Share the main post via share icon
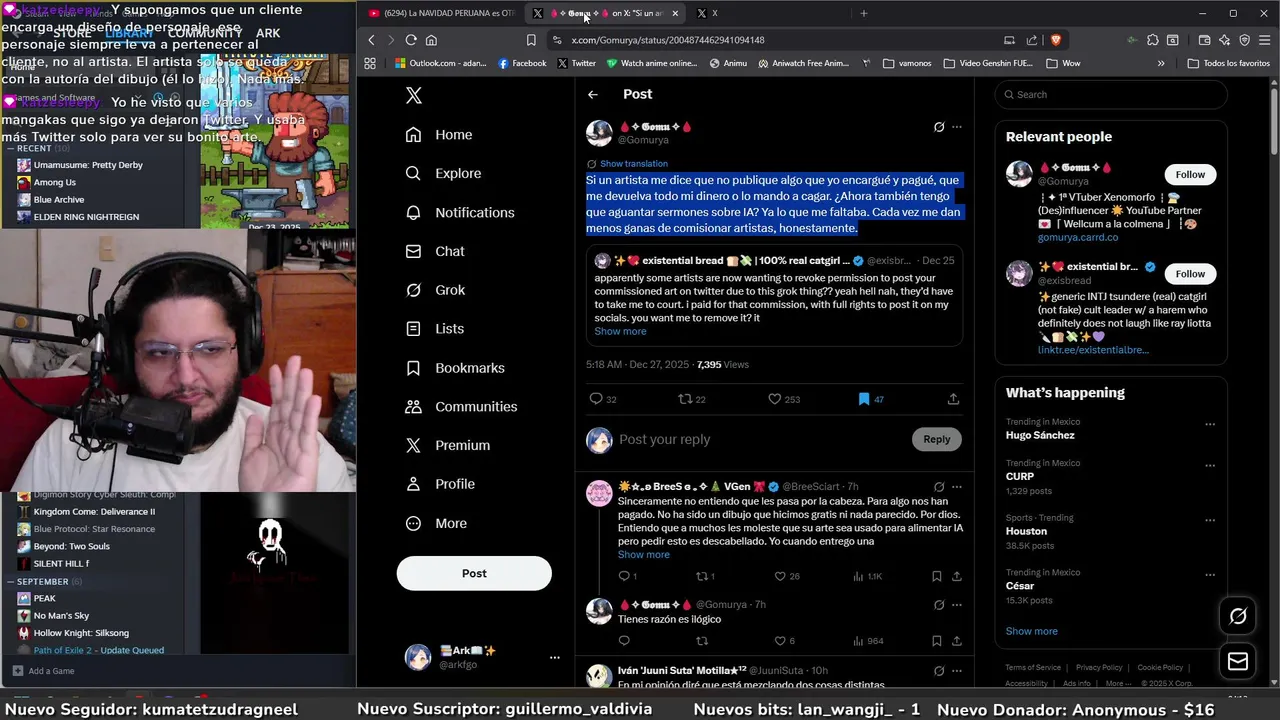This screenshot has width=1280, height=720. click(953, 399)
